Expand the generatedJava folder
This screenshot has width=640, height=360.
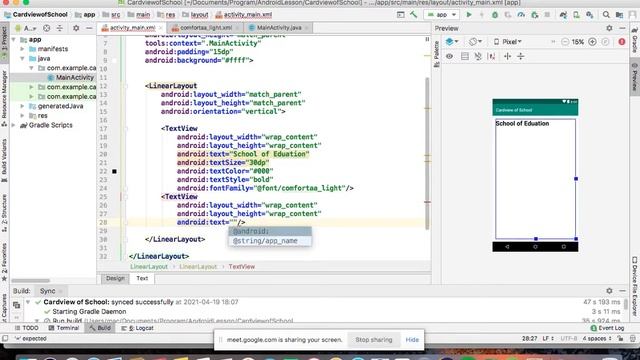(x=22, y=106)
